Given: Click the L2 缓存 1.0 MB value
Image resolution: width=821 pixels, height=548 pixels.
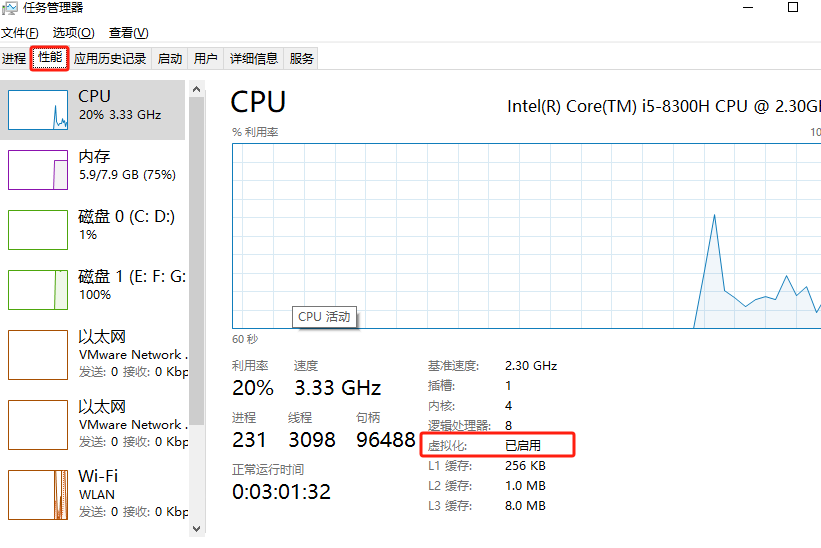Looking at the screenshot, I should pyautogui.click(x=525, y=486).
